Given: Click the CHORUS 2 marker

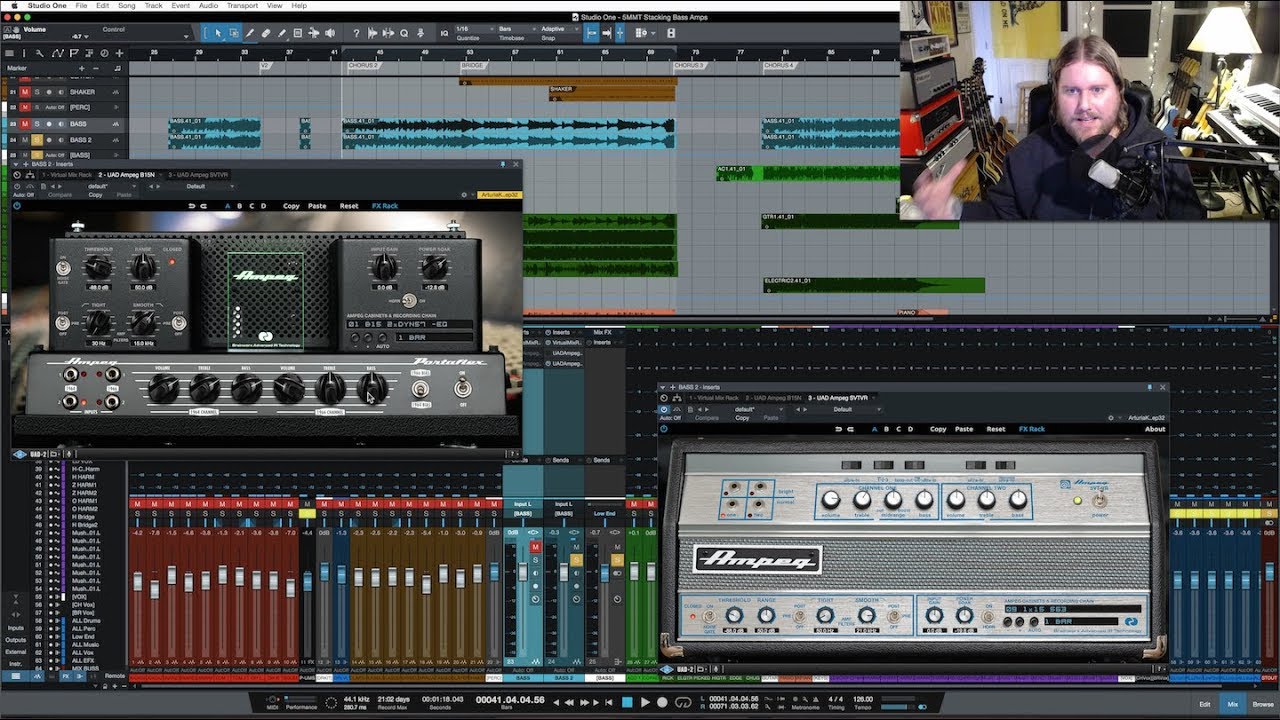Looking at the screenshot, I should (x=364, y=66).
